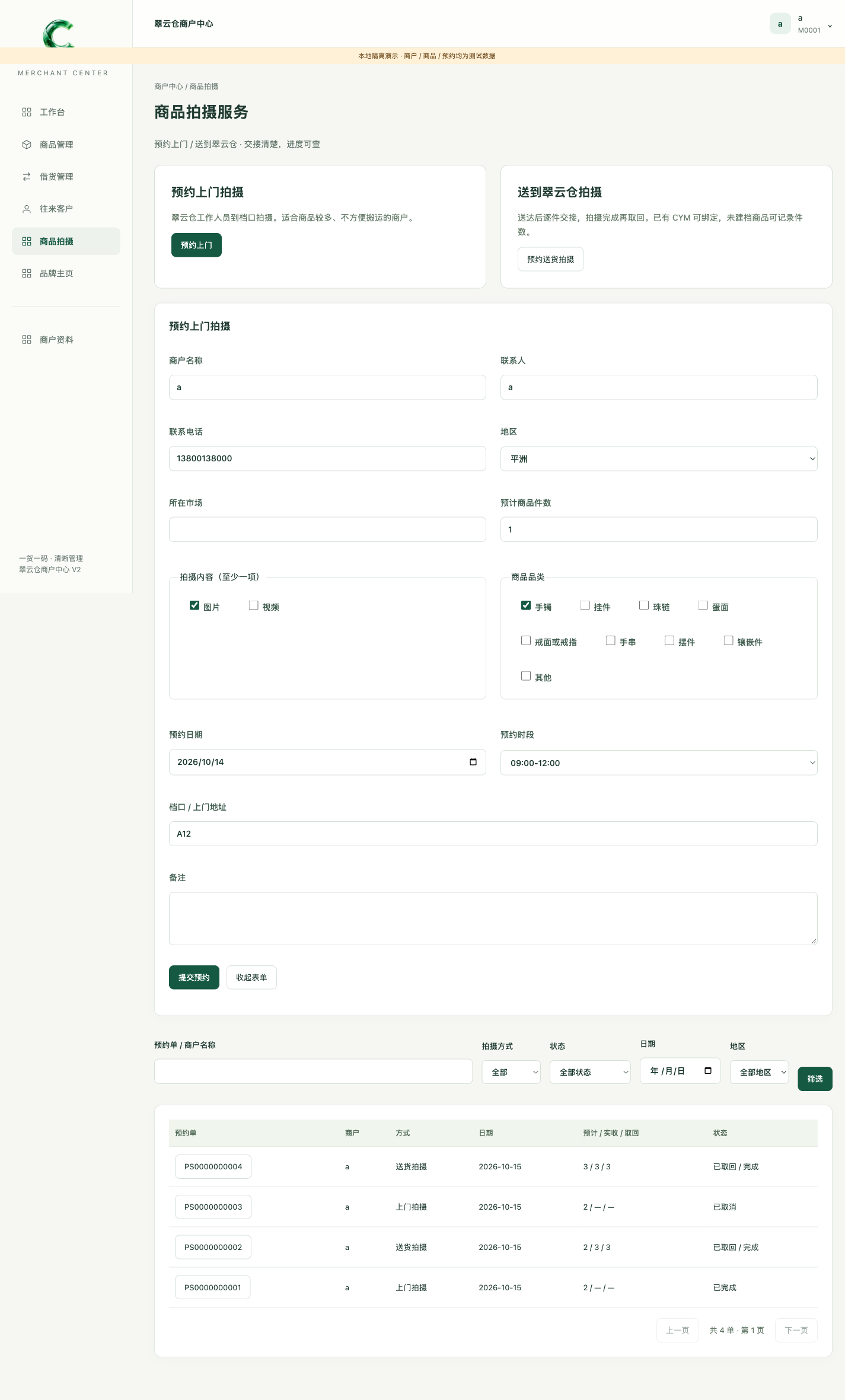Check the 挂件 category checkbox
This screenshot has height=1400, width=845.
(585, 605)
